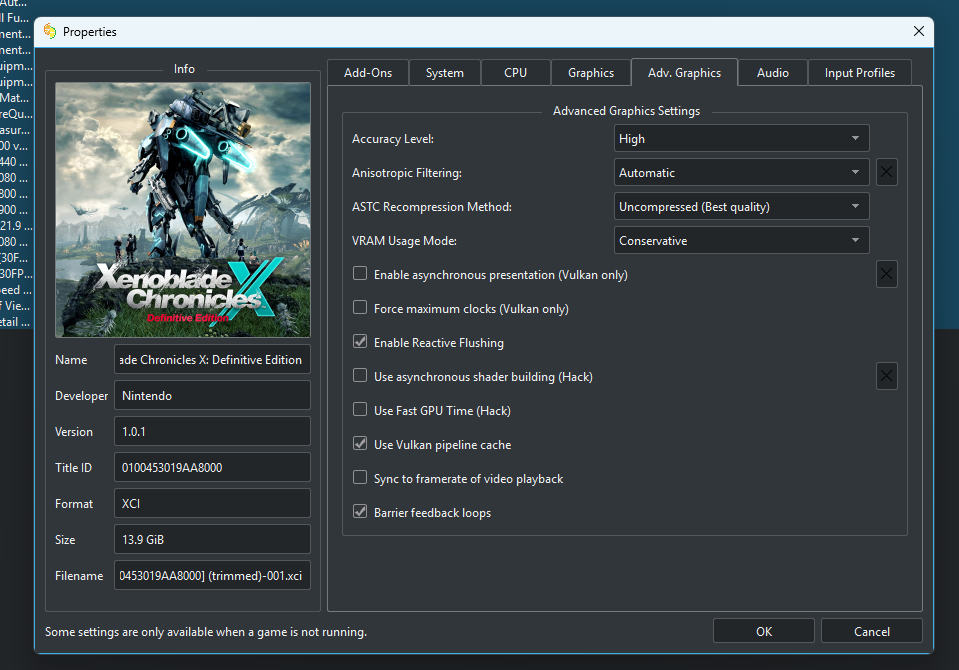The height and width of the screenshot is (670, 959).
Task: Open ASTC Recompression Method dropdown
Action: coord(741,206)
